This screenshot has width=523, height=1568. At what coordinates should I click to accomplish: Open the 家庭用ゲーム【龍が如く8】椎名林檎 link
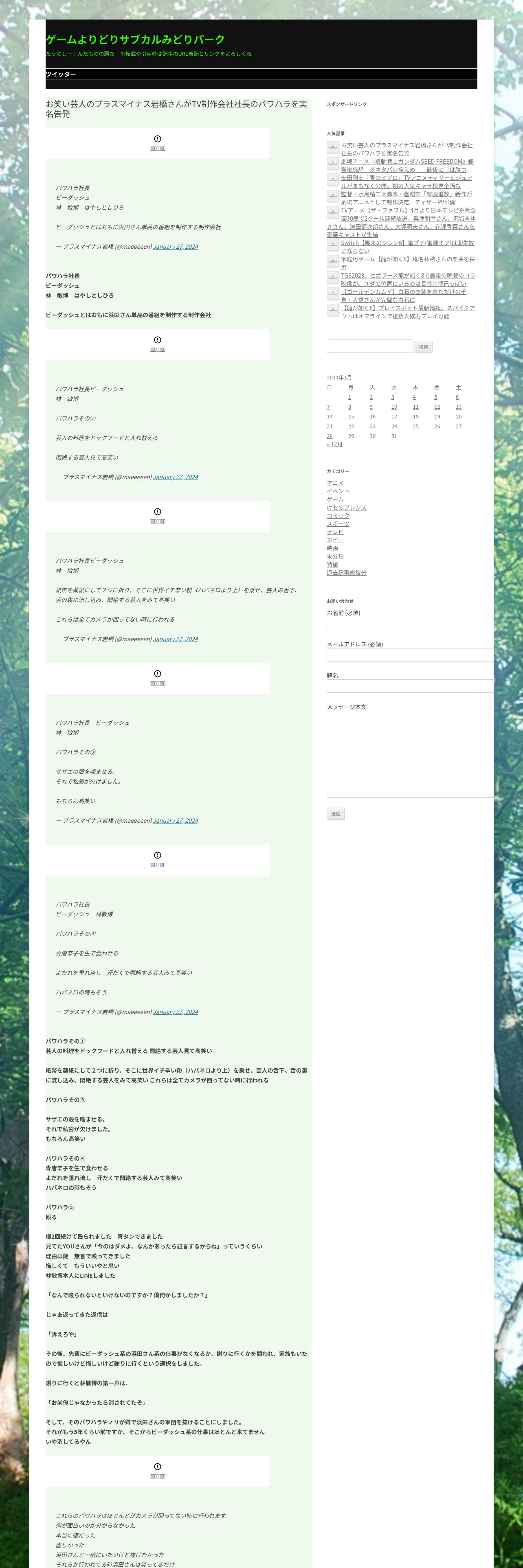(x=408, y=263)
